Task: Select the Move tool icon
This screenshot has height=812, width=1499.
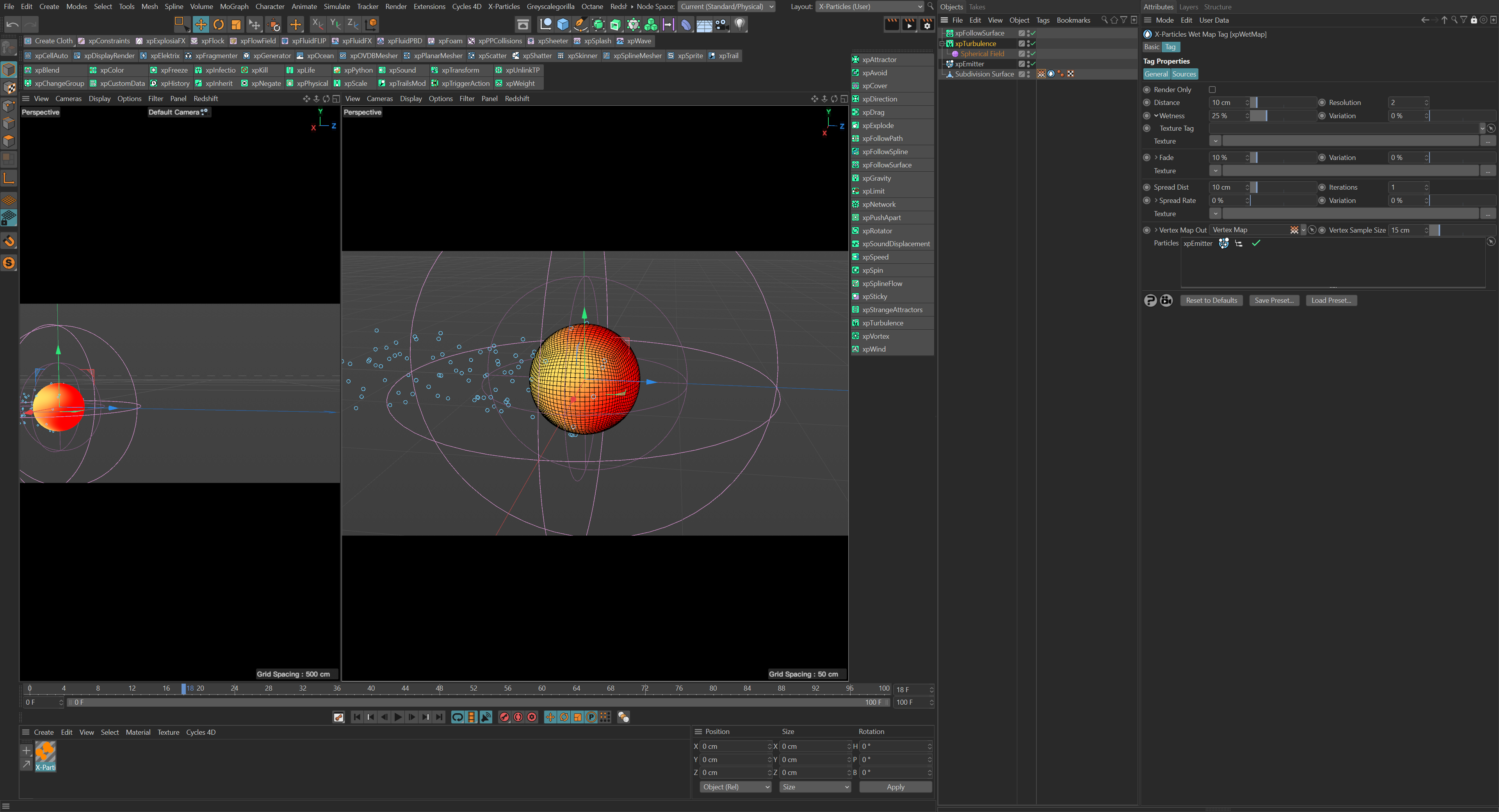Action: [x=201, y=25]
